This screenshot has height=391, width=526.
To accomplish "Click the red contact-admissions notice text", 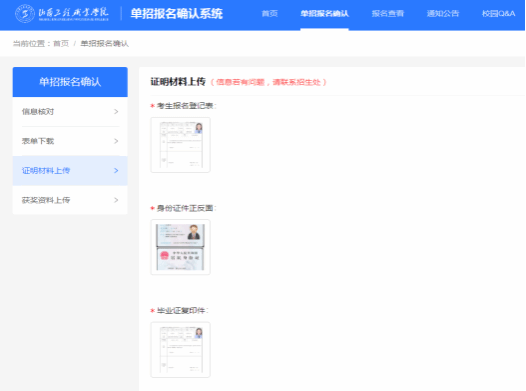I will click(x=268, y=82).
